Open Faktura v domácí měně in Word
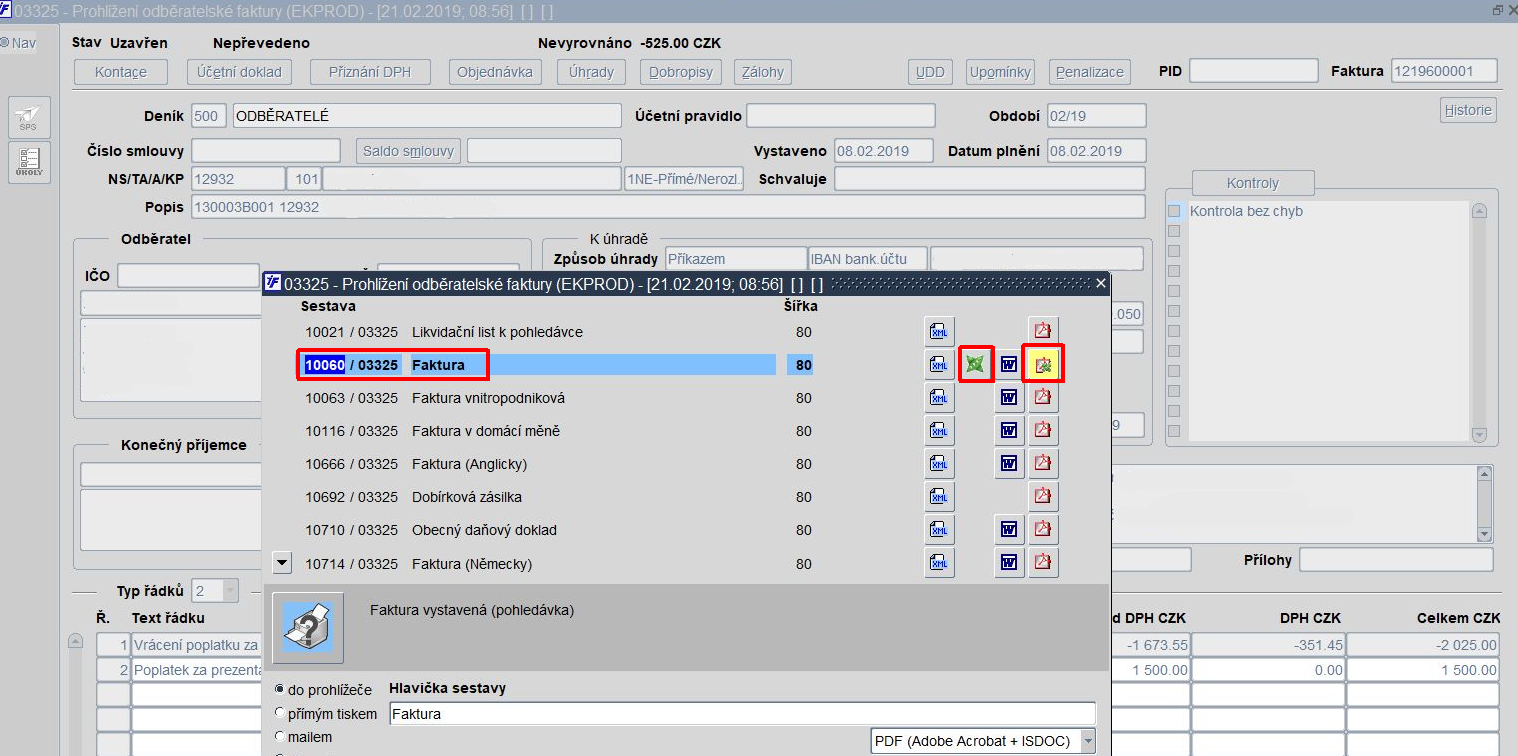This screenshot has height=756, width=1518. [1009, 431]
